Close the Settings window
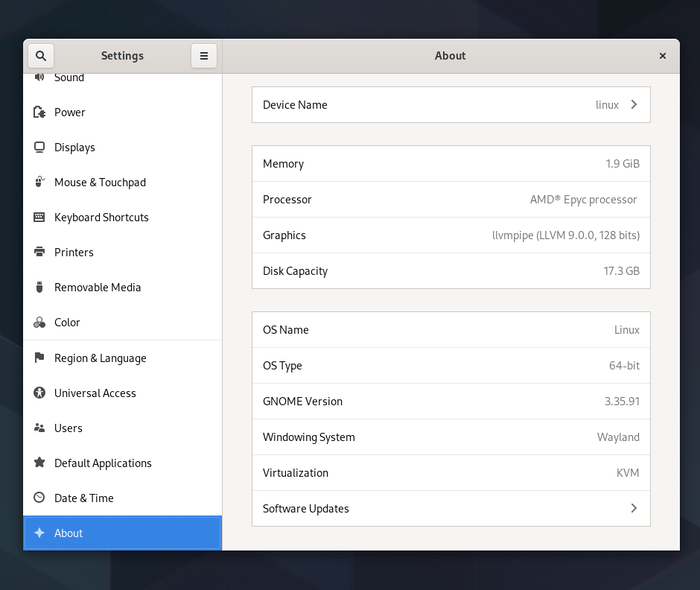The image size is (700, 590). click(x=662, y=56)
